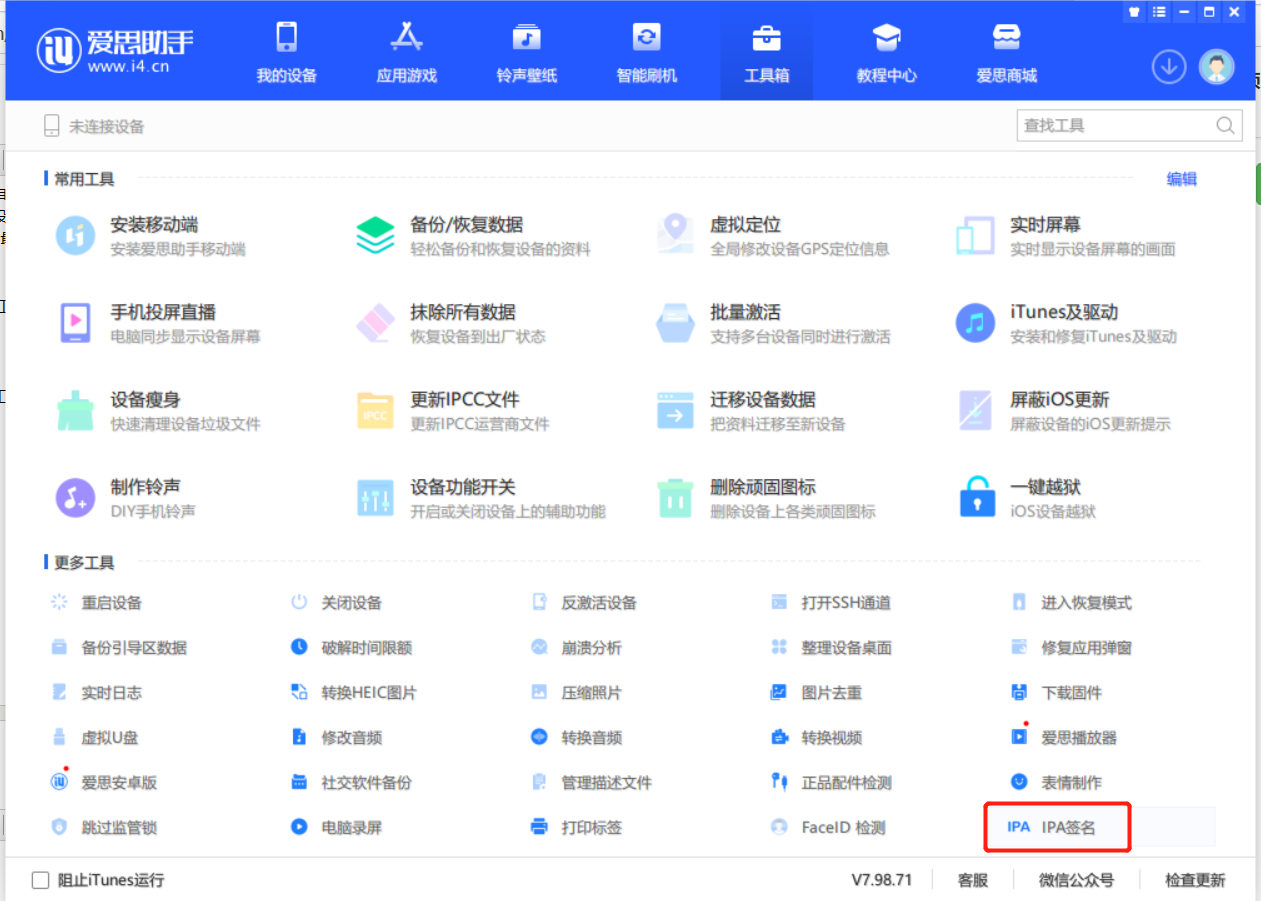Toggle the 阻止iTunes运行 checkbox
The height and width of the screenshot is (901, 1261).
[x=41, y=880]
